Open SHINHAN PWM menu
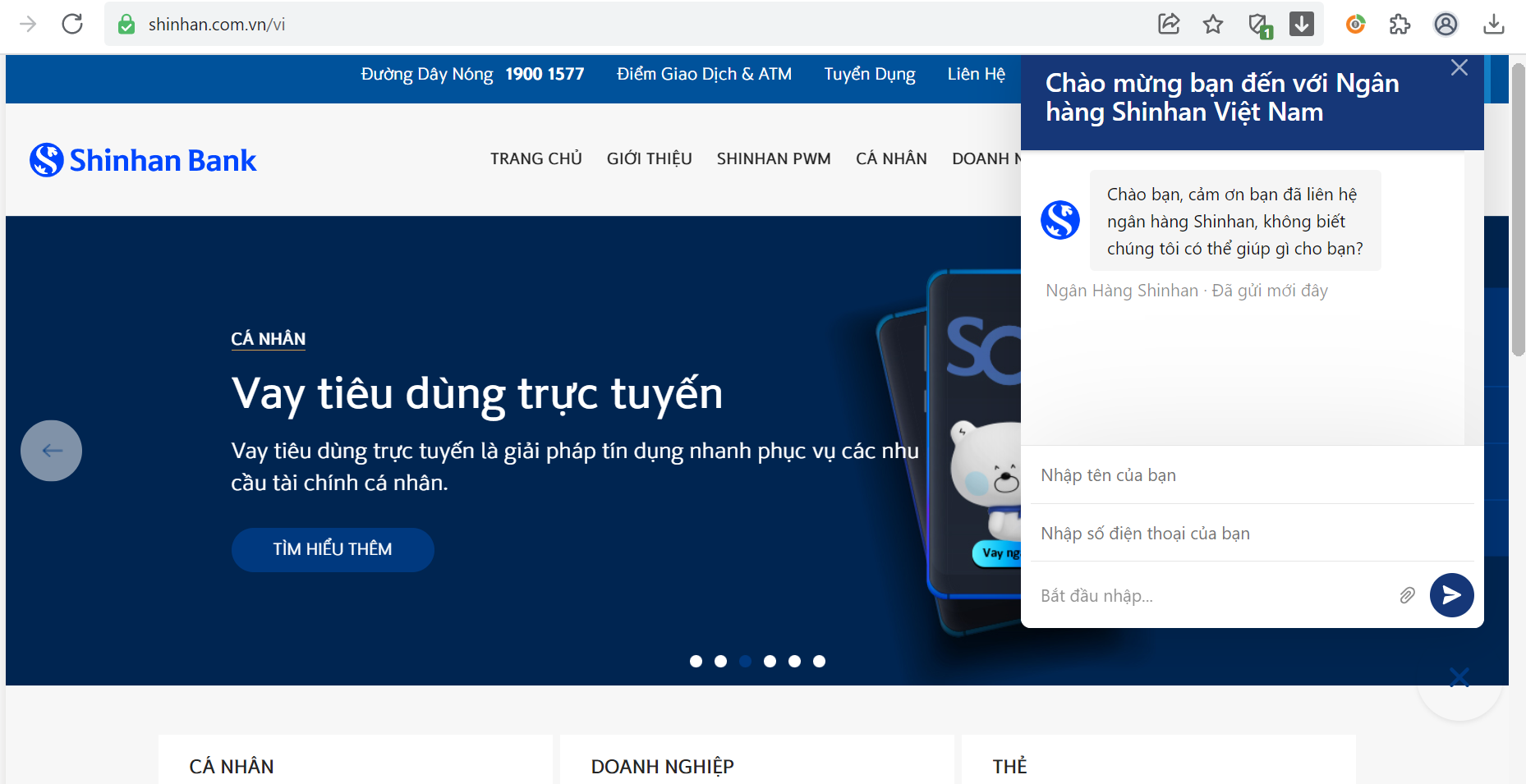The height and width of the screenshot is (784, 1526). click(774, 158)
